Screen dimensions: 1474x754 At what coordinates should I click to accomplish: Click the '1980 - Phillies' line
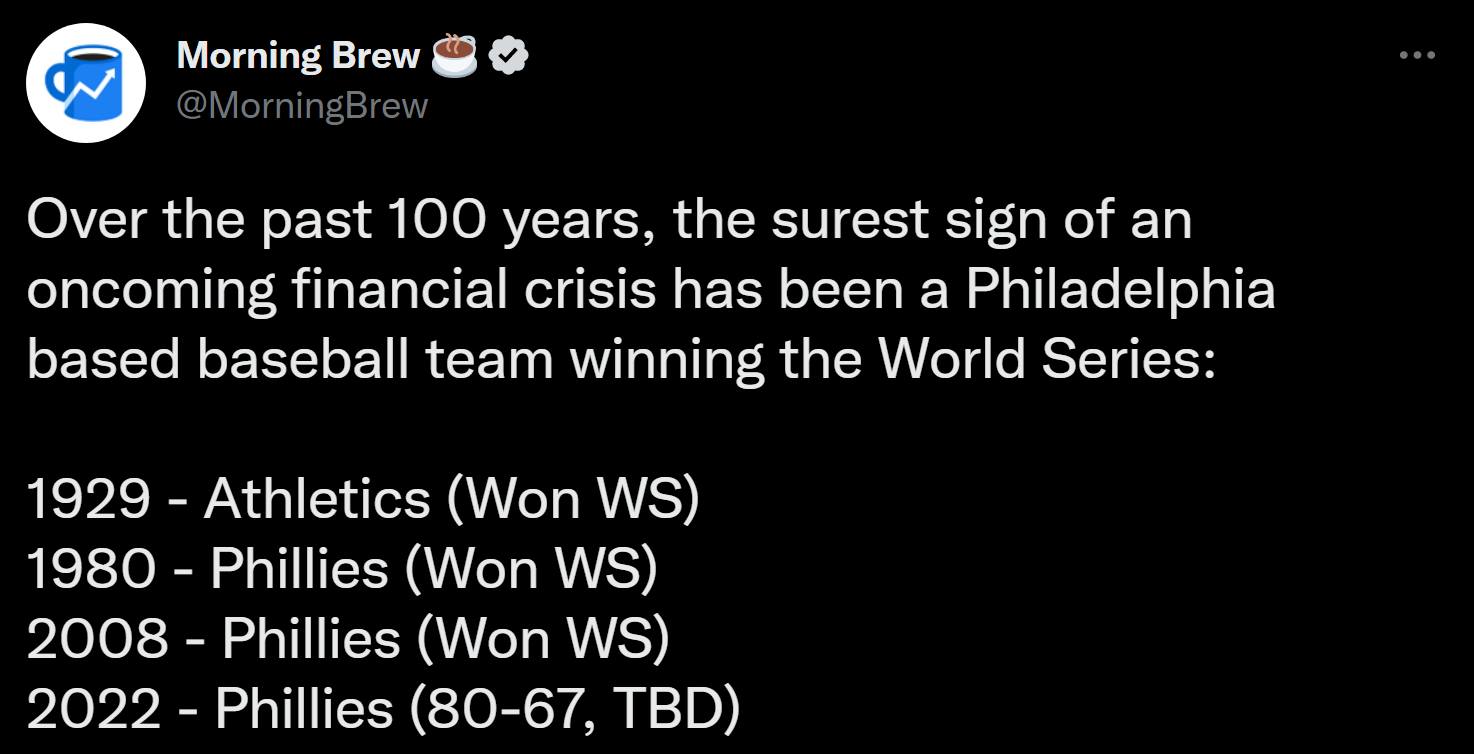[x=207, y=570]
